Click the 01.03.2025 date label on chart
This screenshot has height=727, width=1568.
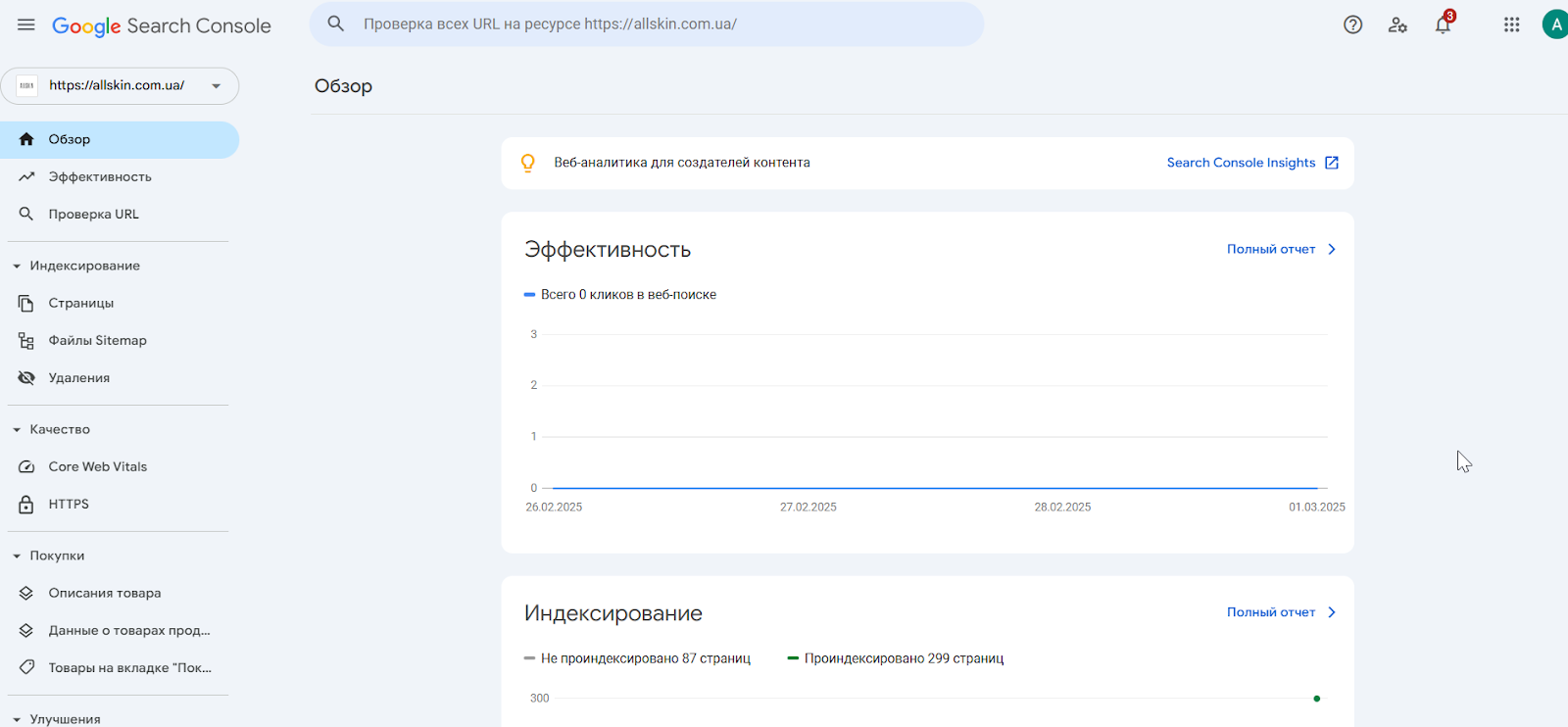click(x=1317, y=508)
